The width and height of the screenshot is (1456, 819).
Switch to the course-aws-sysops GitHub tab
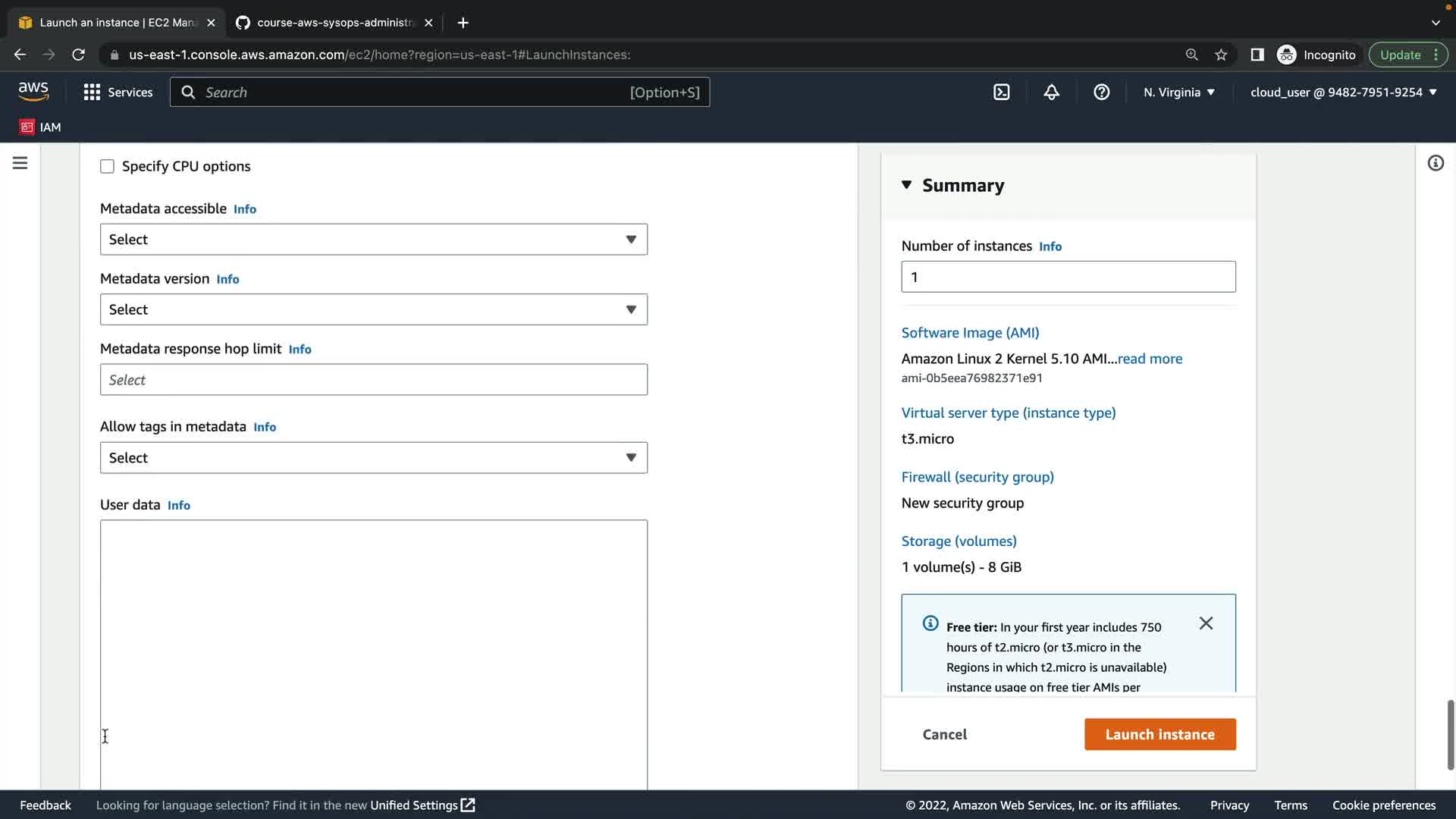click(x=334, y=23)
